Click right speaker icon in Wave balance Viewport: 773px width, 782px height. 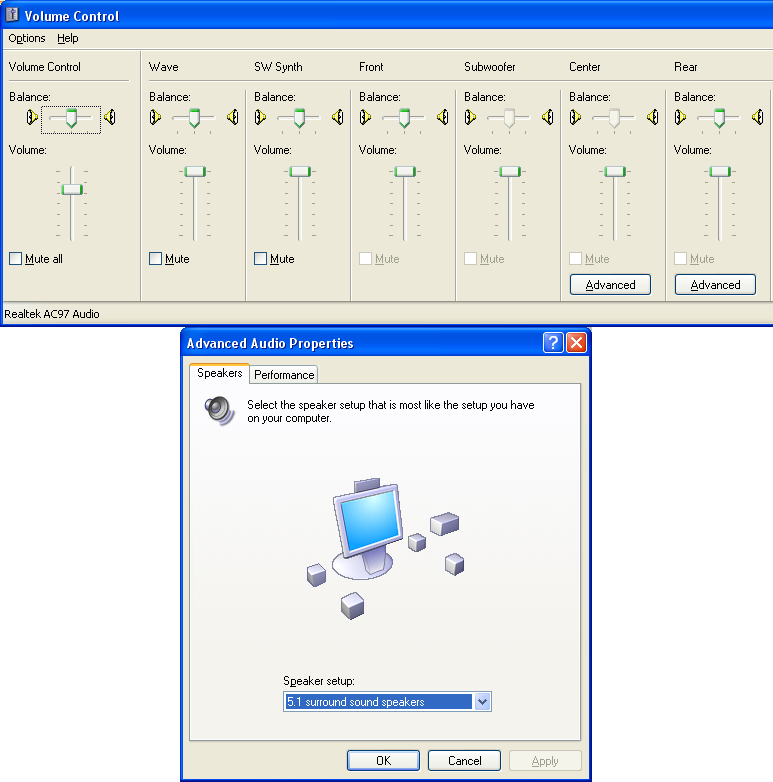point(232,117)
